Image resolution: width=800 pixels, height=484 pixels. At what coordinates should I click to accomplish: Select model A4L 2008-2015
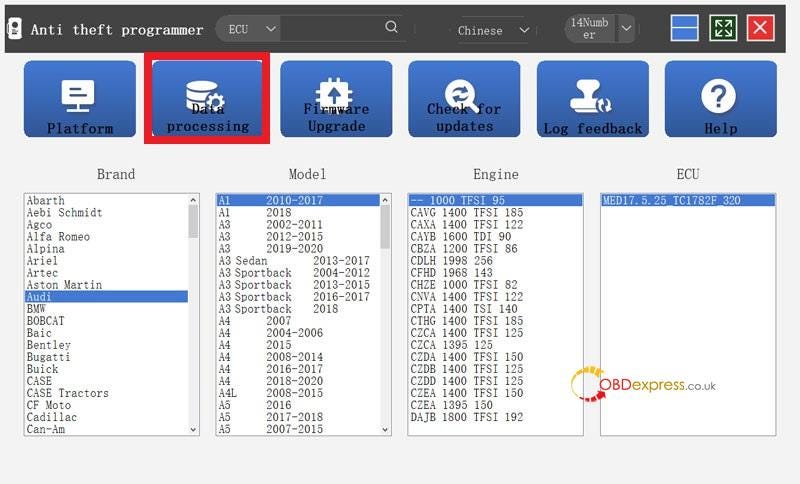pyautogui.click(x=298, y=393)
